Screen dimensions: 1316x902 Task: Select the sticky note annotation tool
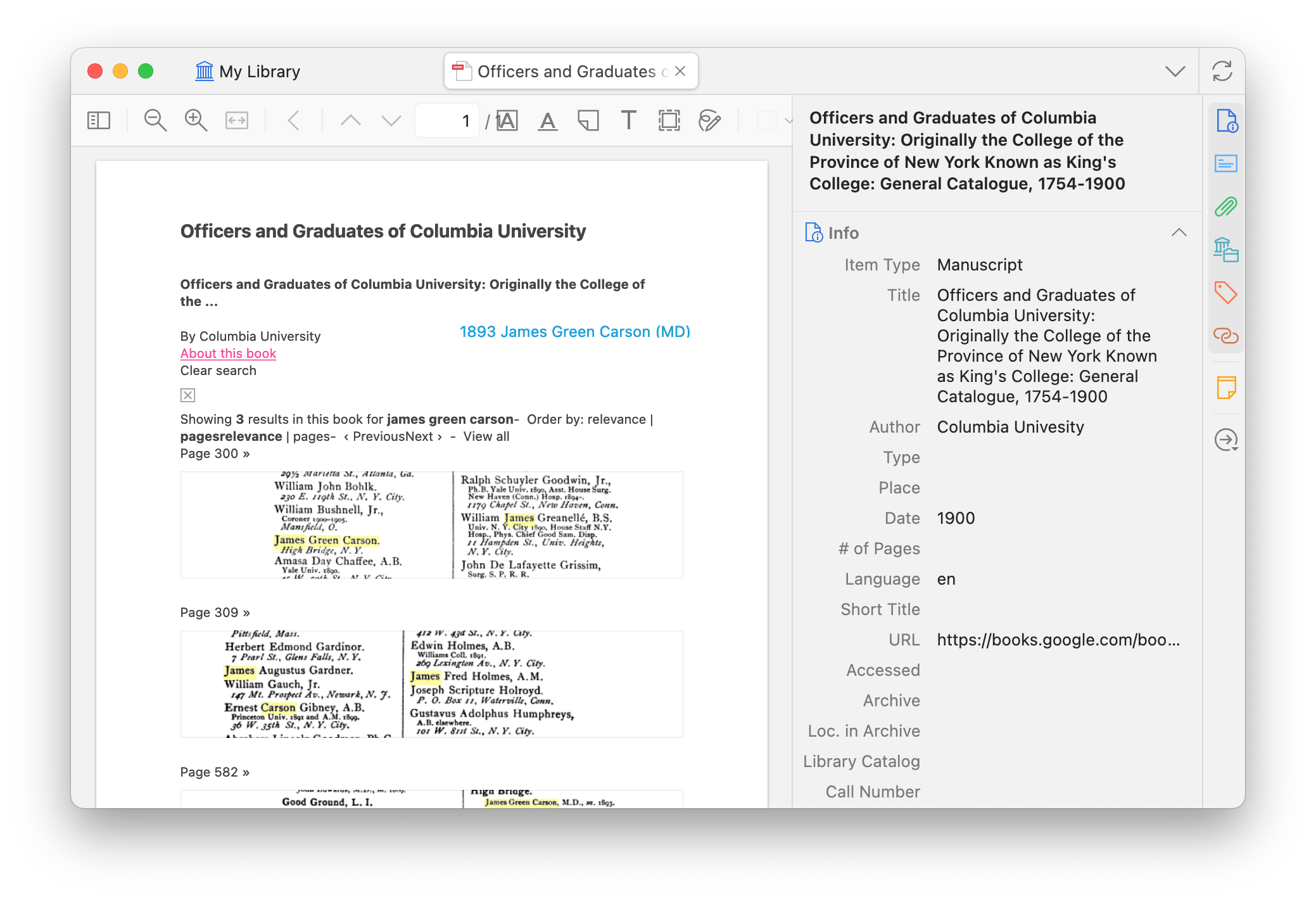(588, 120)
